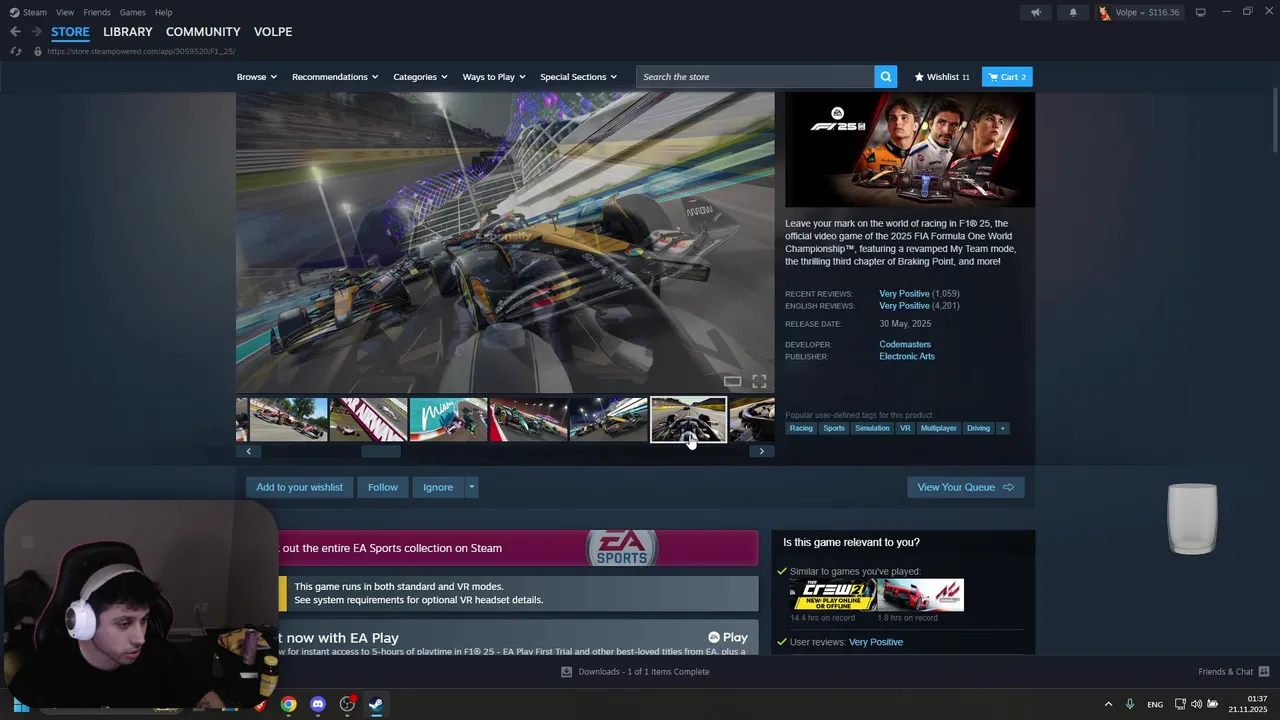
Task: Expand the Recommendations dropdown
Action: coord(335,77)
